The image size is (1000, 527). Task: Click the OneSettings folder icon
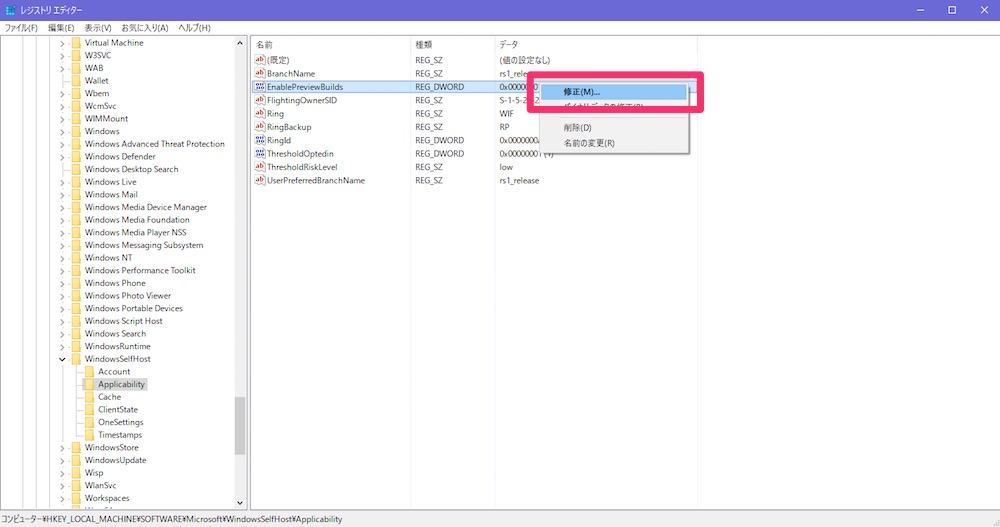[x=89, y=422]
